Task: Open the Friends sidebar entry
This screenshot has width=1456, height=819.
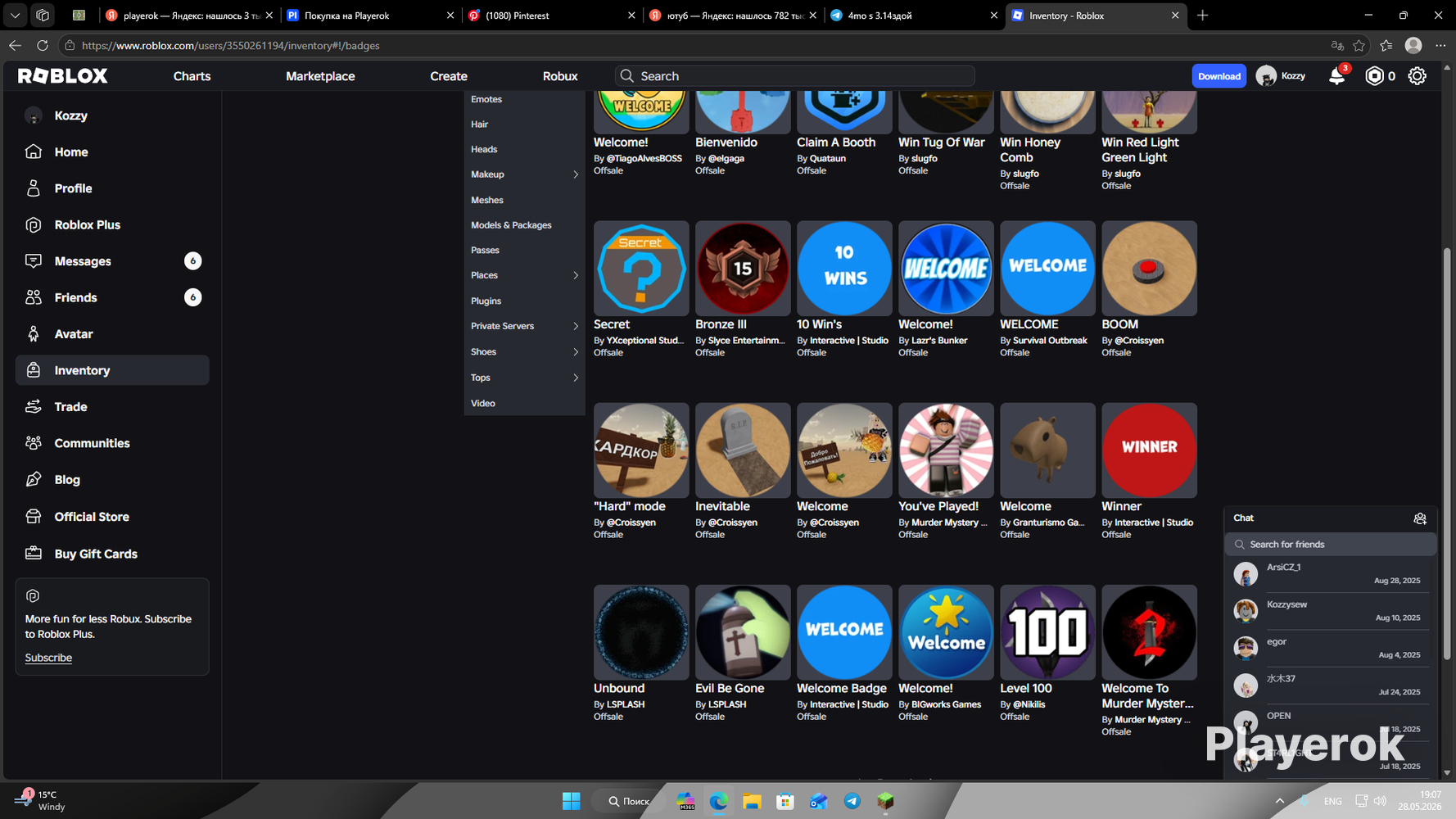Action: (x=112, y=297)
